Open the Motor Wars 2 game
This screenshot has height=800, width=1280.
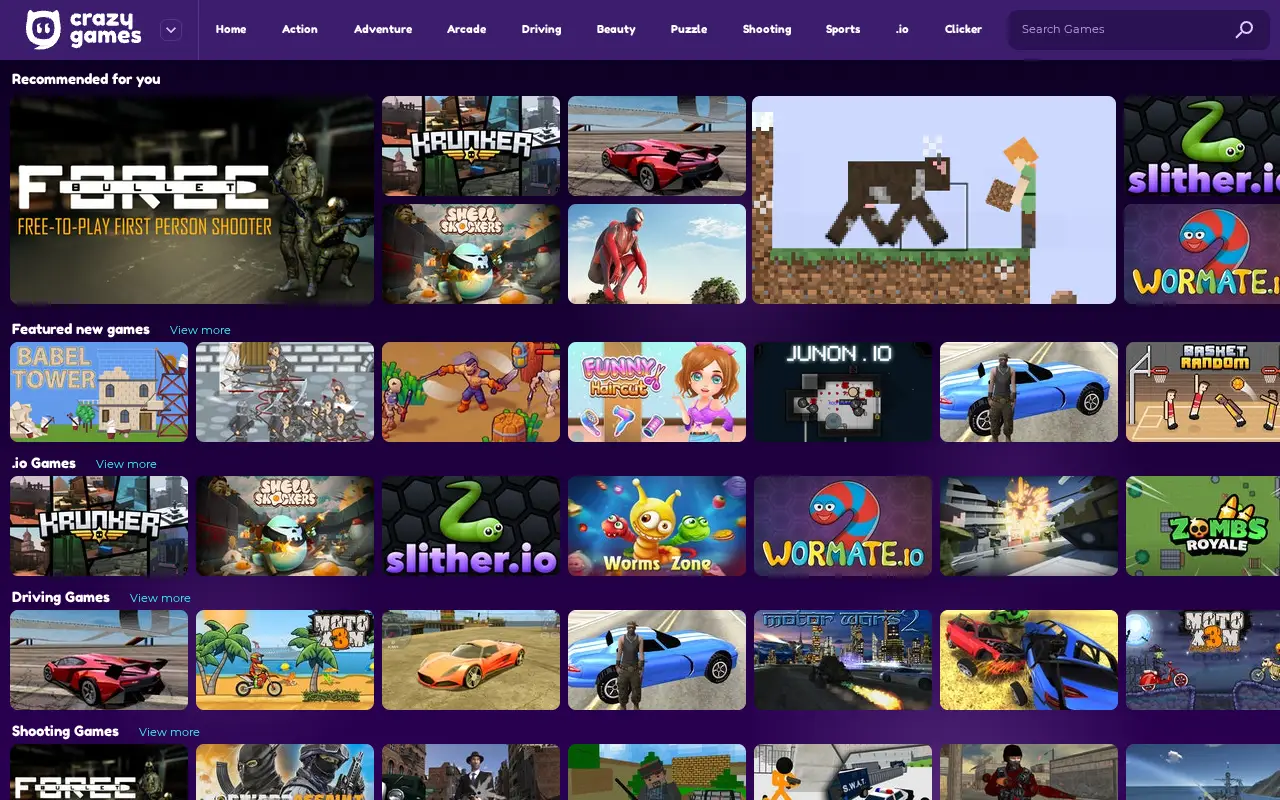[x=843, y=660]
